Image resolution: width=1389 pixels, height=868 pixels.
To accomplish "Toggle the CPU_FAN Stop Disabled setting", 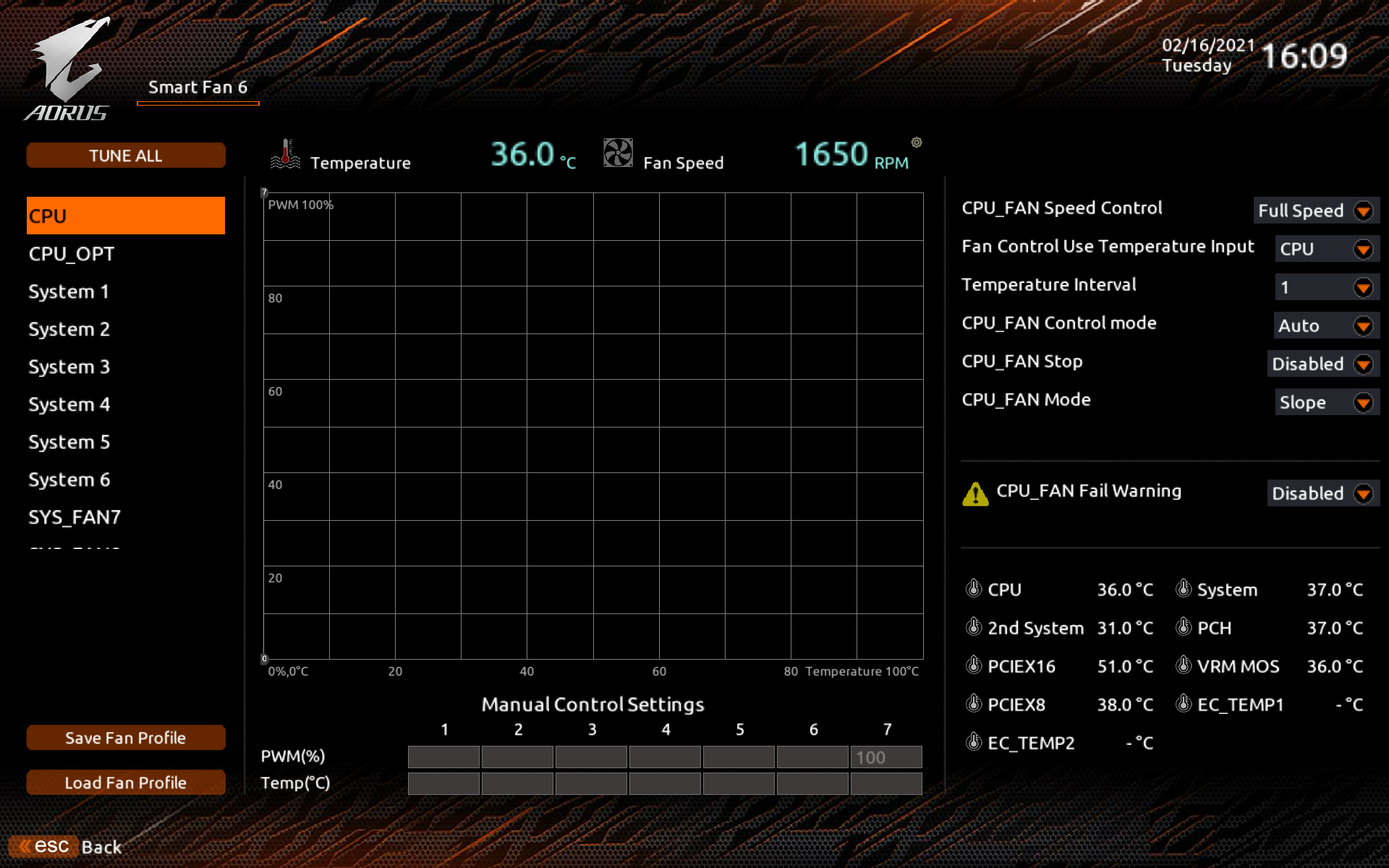I will (x=1322, y=364).
